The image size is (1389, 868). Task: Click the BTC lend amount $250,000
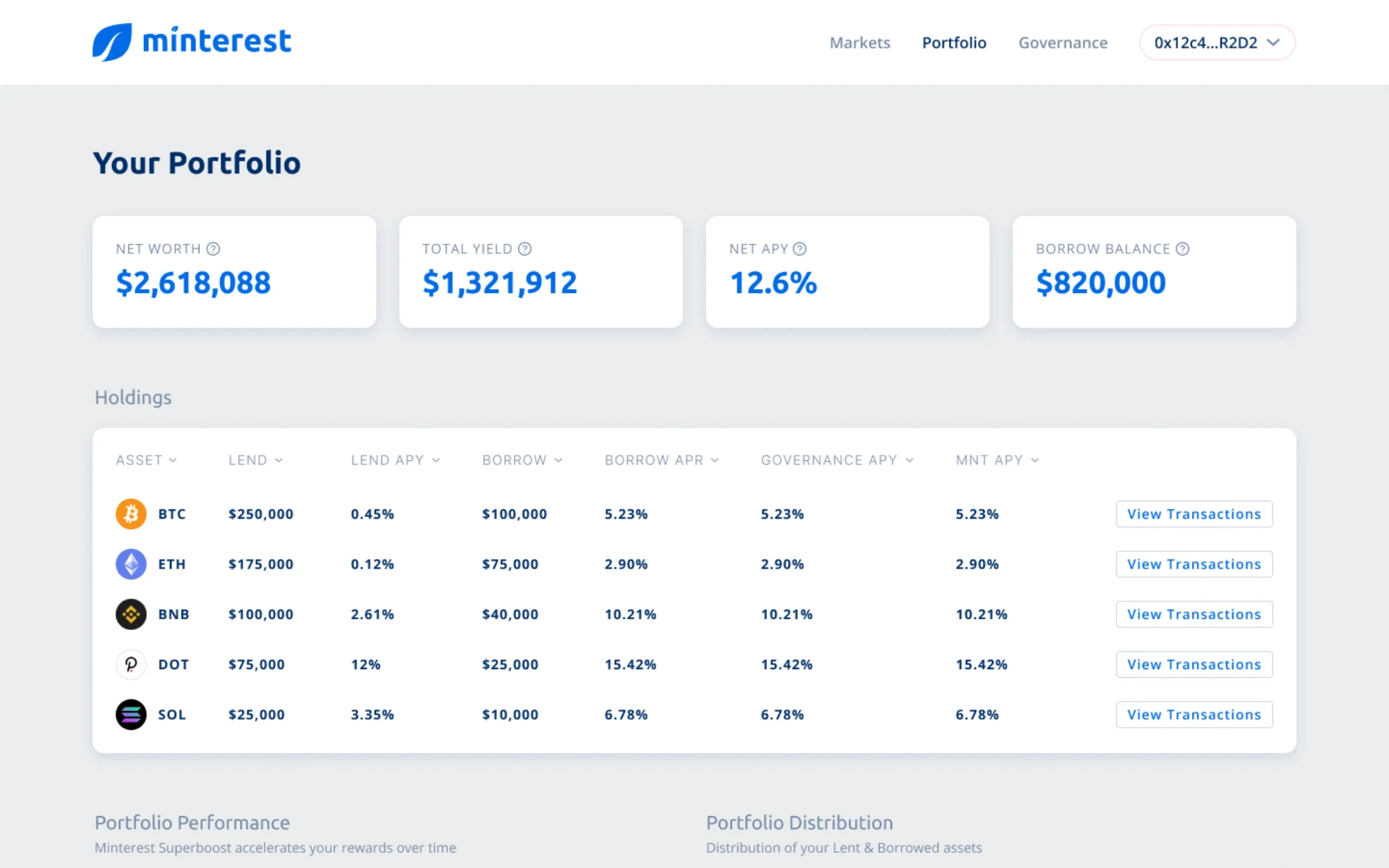coord(260,514)
